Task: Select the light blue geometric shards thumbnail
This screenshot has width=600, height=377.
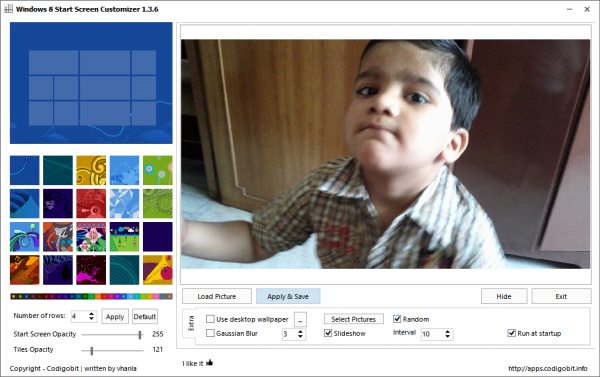Action: coord(124,204)
